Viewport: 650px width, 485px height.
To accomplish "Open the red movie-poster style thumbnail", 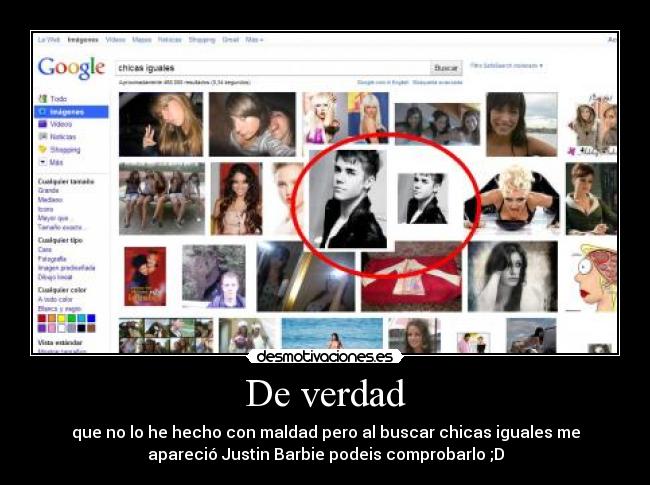I will (145, 276).
